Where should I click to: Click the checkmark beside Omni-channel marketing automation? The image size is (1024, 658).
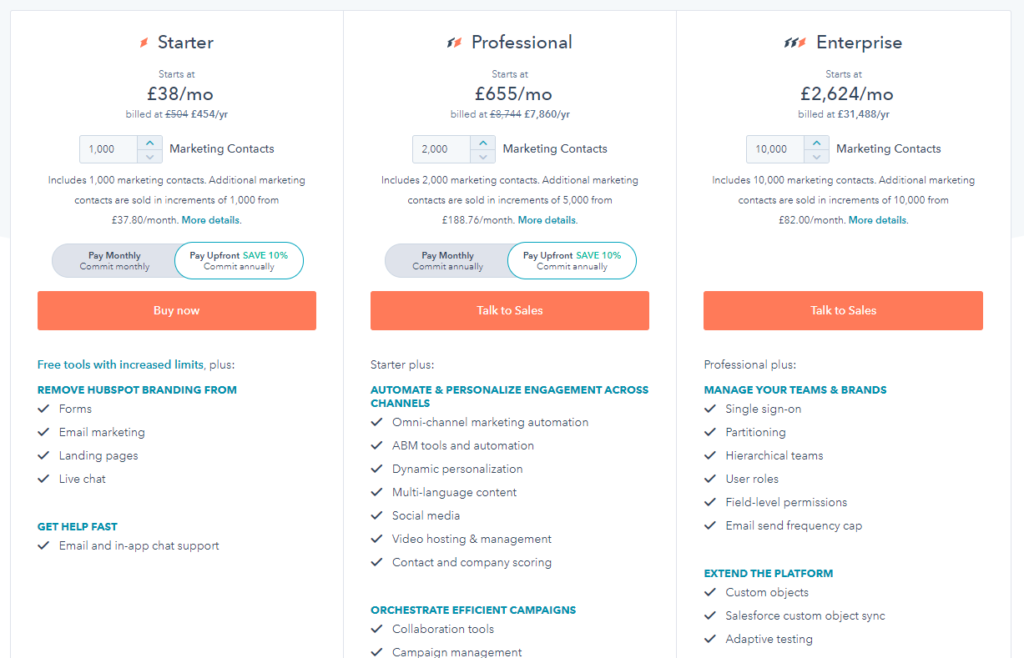tap(375, 422)
